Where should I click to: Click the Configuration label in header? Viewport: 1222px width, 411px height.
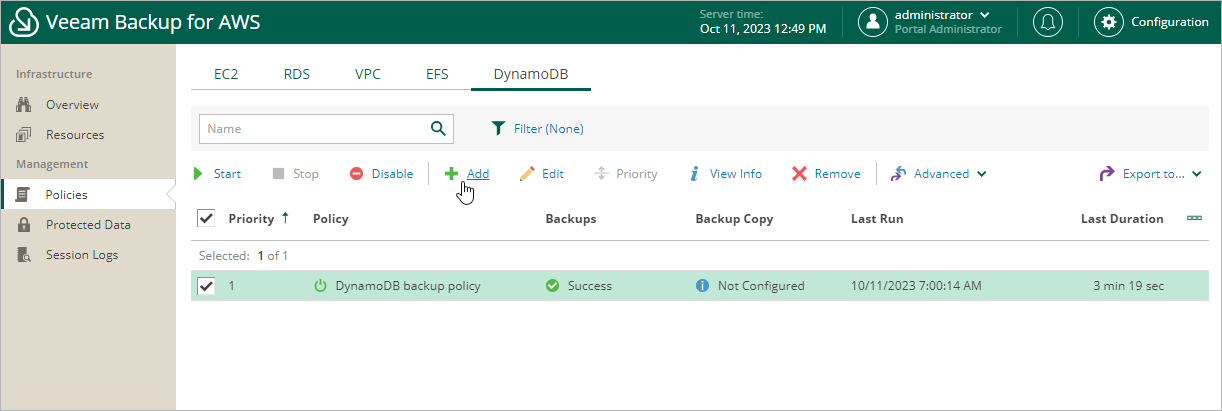(1170, 22)
